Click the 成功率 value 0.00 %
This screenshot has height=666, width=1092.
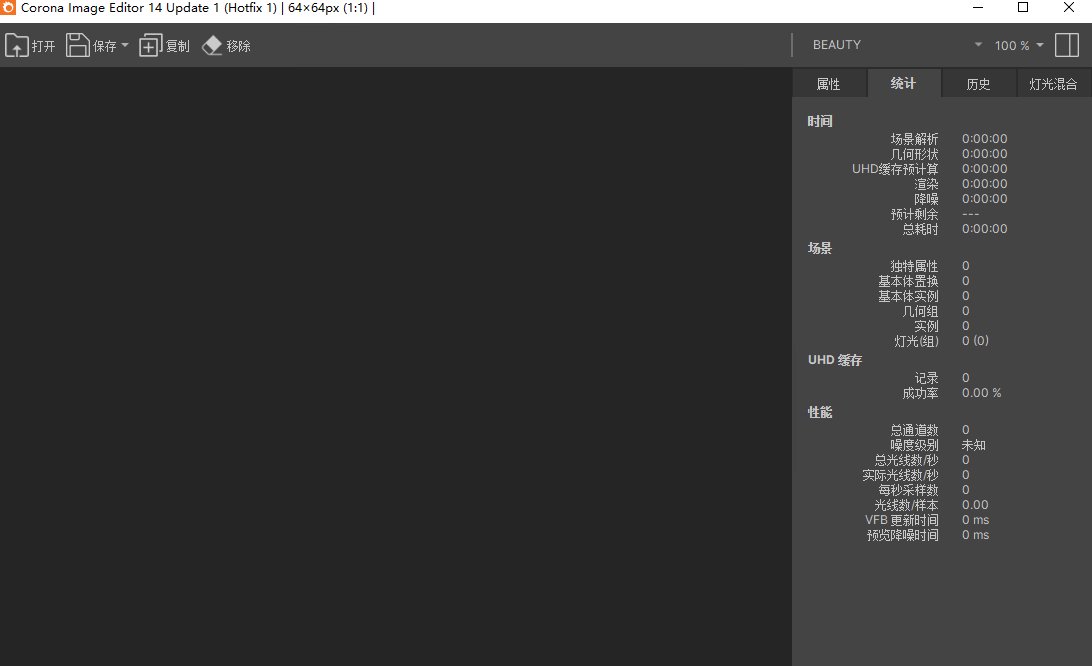pyautogui.click(x=981, y=393)
